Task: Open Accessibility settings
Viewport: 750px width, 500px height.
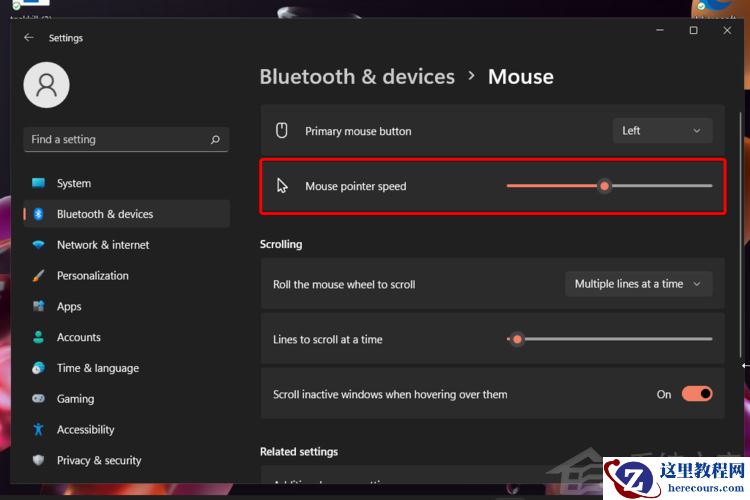Action: coord(126,429)
